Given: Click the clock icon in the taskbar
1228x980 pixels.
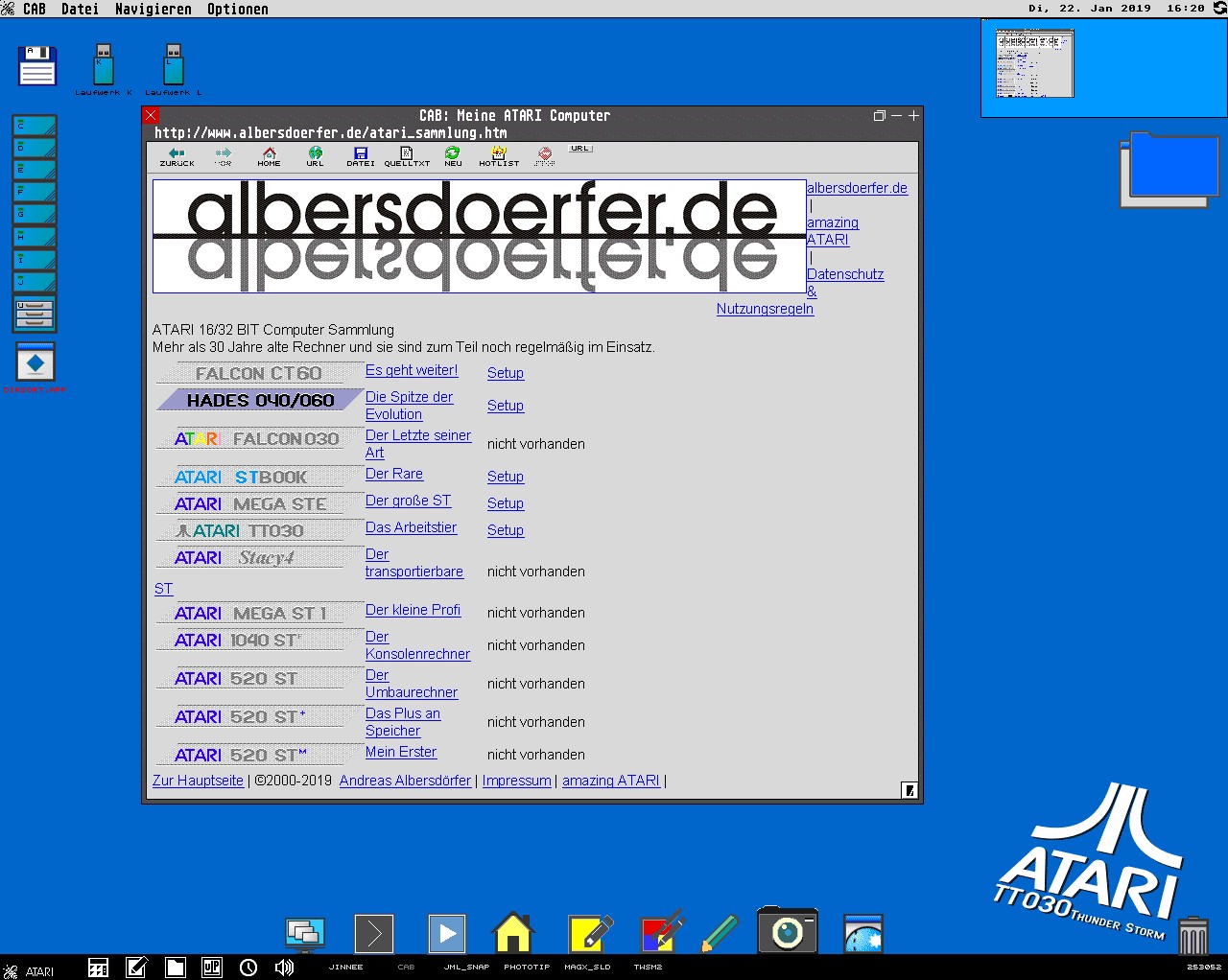Looking at the screenshot, I should pyautogui.click(x=248, y=968).
